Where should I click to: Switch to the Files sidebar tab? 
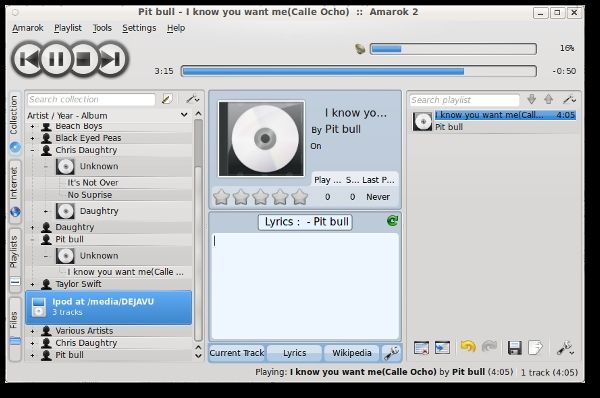tap(15, 329)
